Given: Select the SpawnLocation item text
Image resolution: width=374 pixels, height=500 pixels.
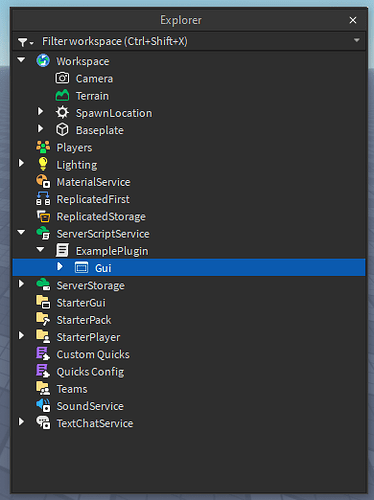Looking at the screenshot, I should click(114, 113).
